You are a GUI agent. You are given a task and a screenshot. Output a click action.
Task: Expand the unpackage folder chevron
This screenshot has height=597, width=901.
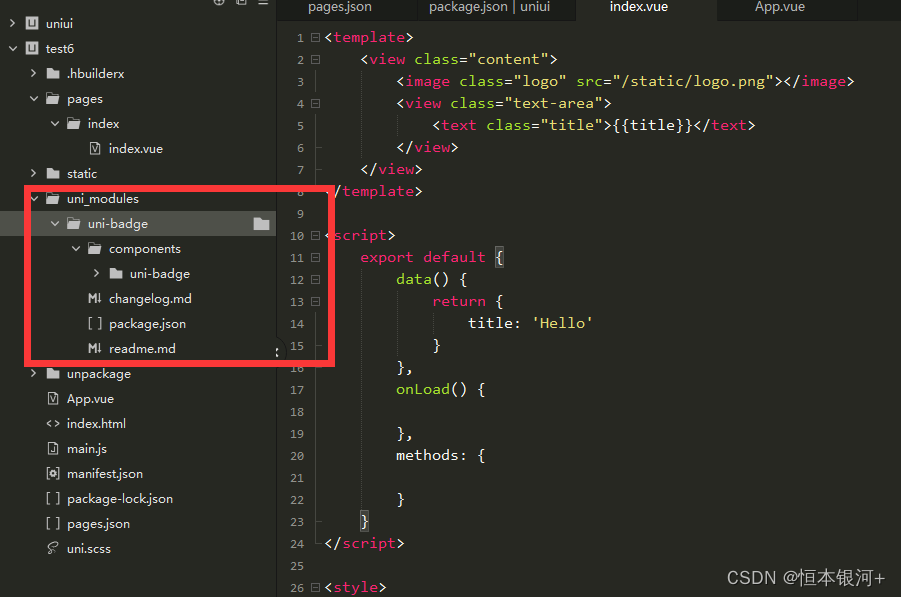pos(33,373)
